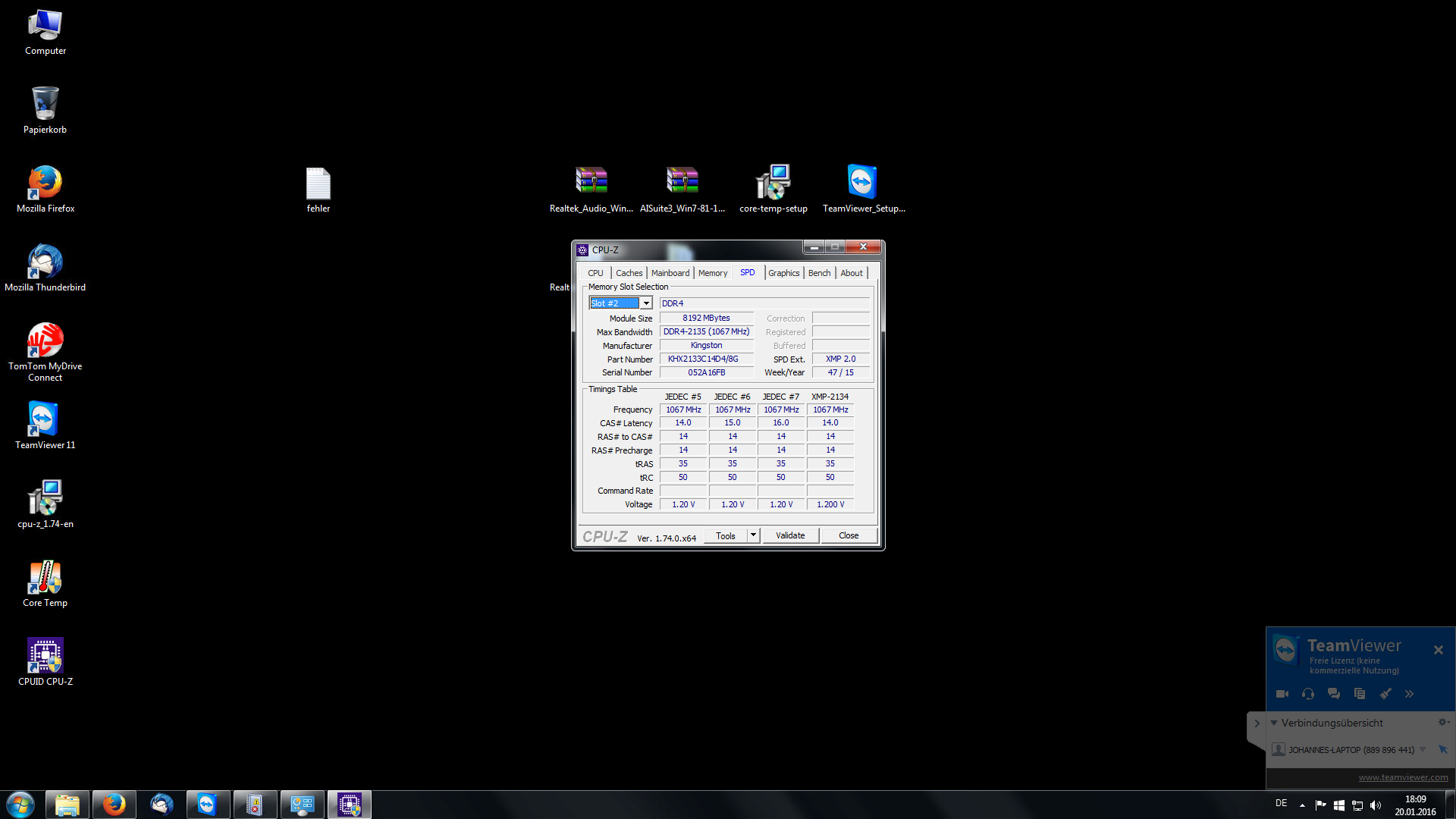Click the Firefox icon in the taskbar
The width and height of the screenshot is (1456, 819).
(x=115, y=805)
